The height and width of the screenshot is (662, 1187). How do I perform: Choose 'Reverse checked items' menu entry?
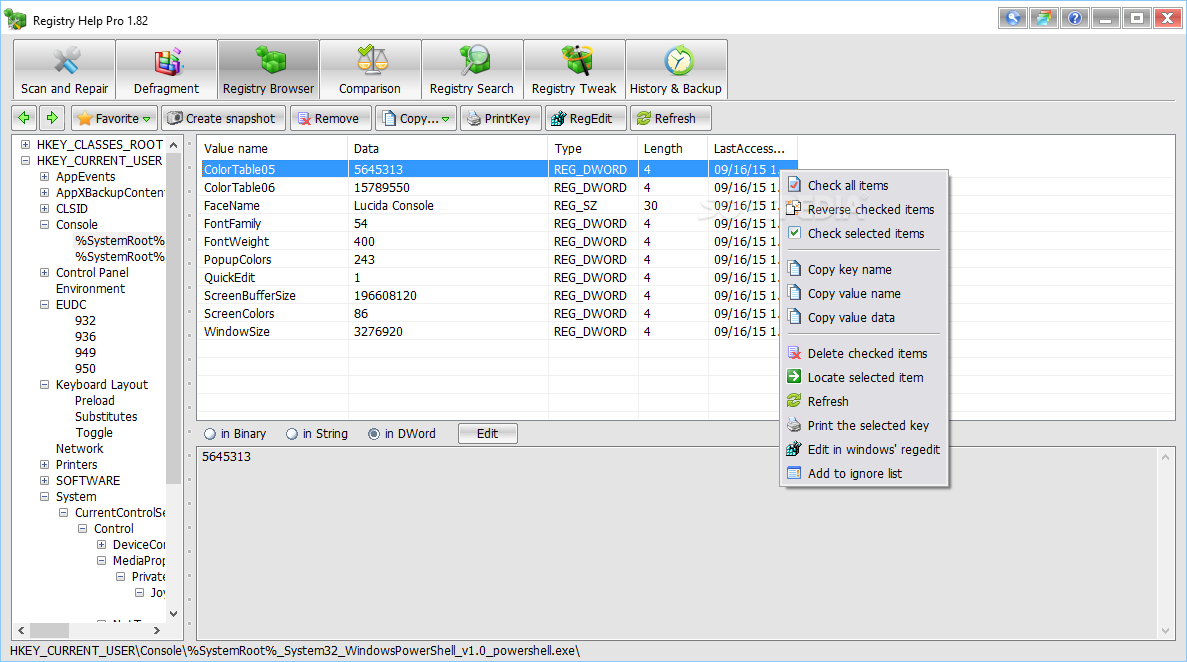[x=864, y=210]
